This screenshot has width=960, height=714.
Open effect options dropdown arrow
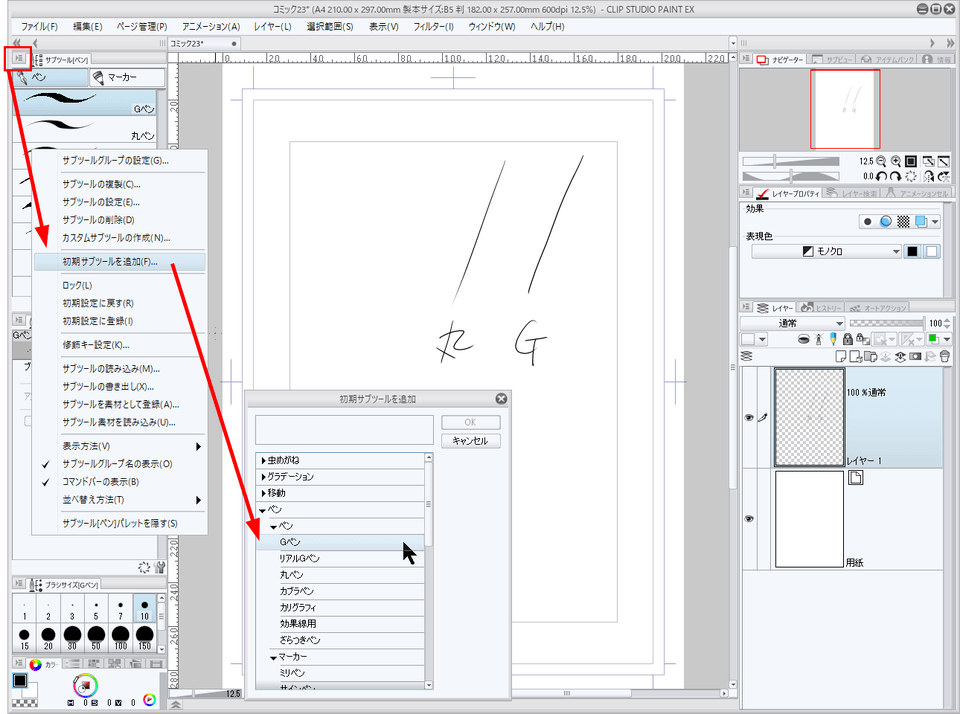tap(935, 222)
